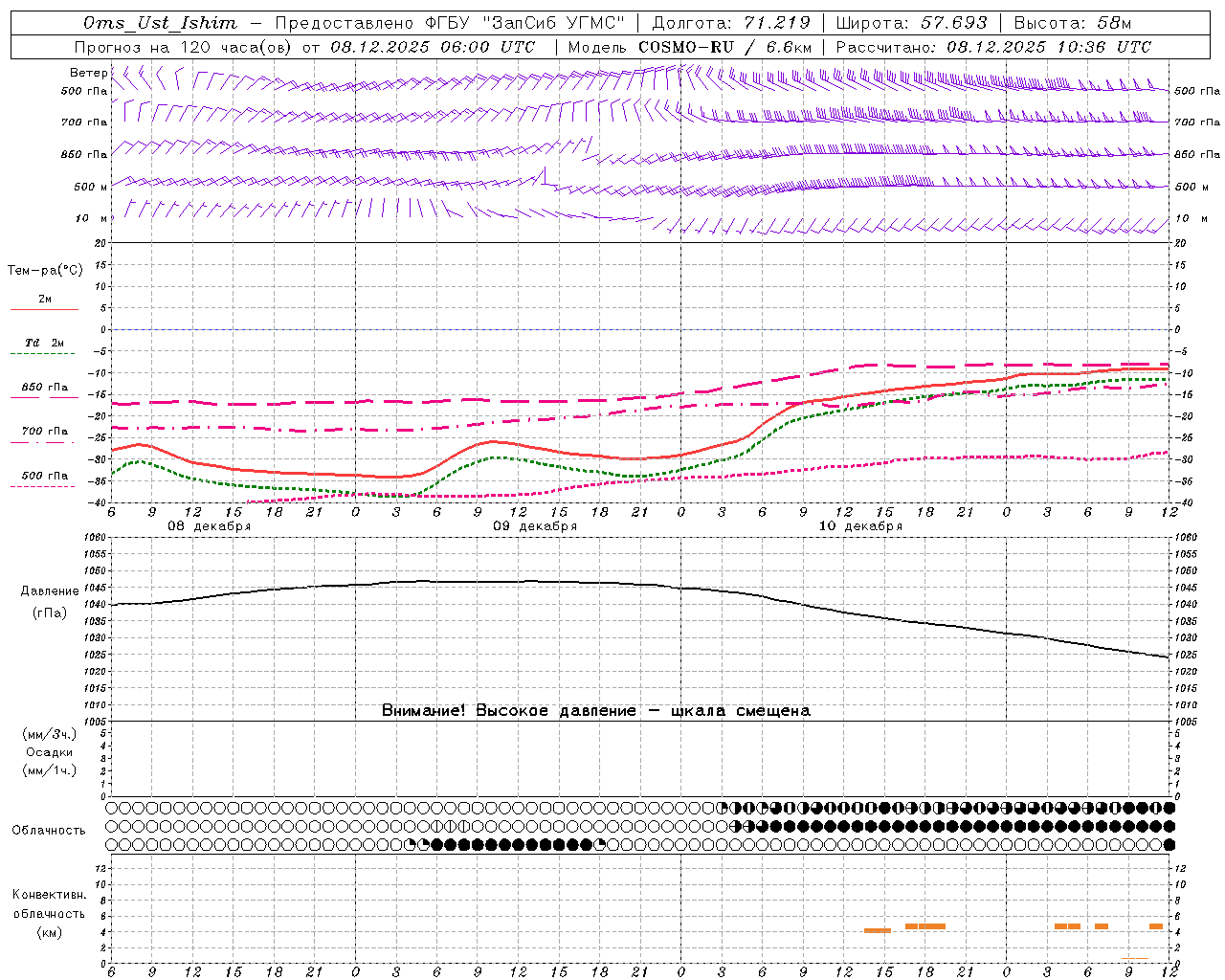1225x980 pixels.
Task: Click the '(км)' unit under convective cloud label
Action: point(50,932)
